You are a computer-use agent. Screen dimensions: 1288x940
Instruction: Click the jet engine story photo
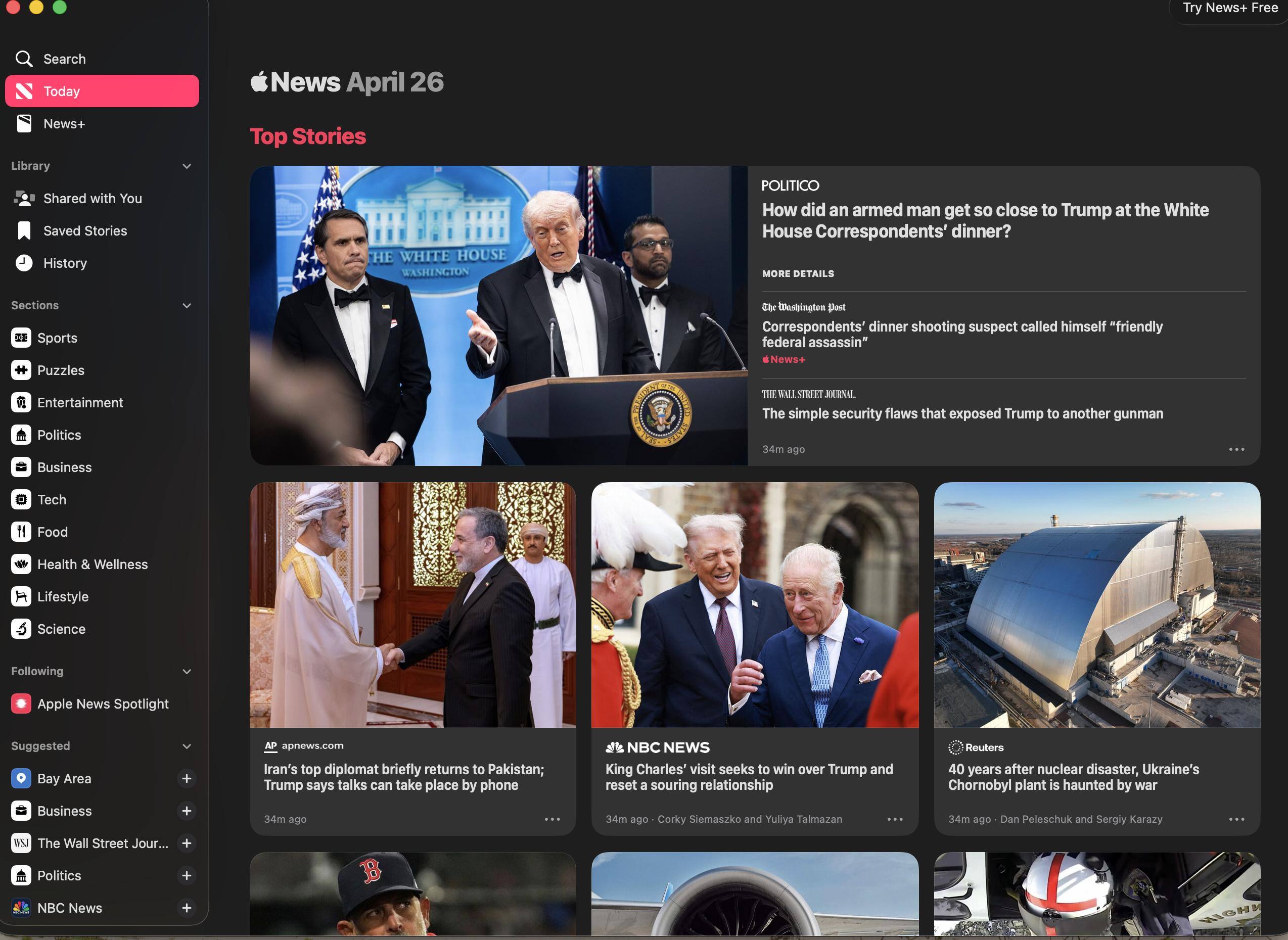click(x=755, y=894)
